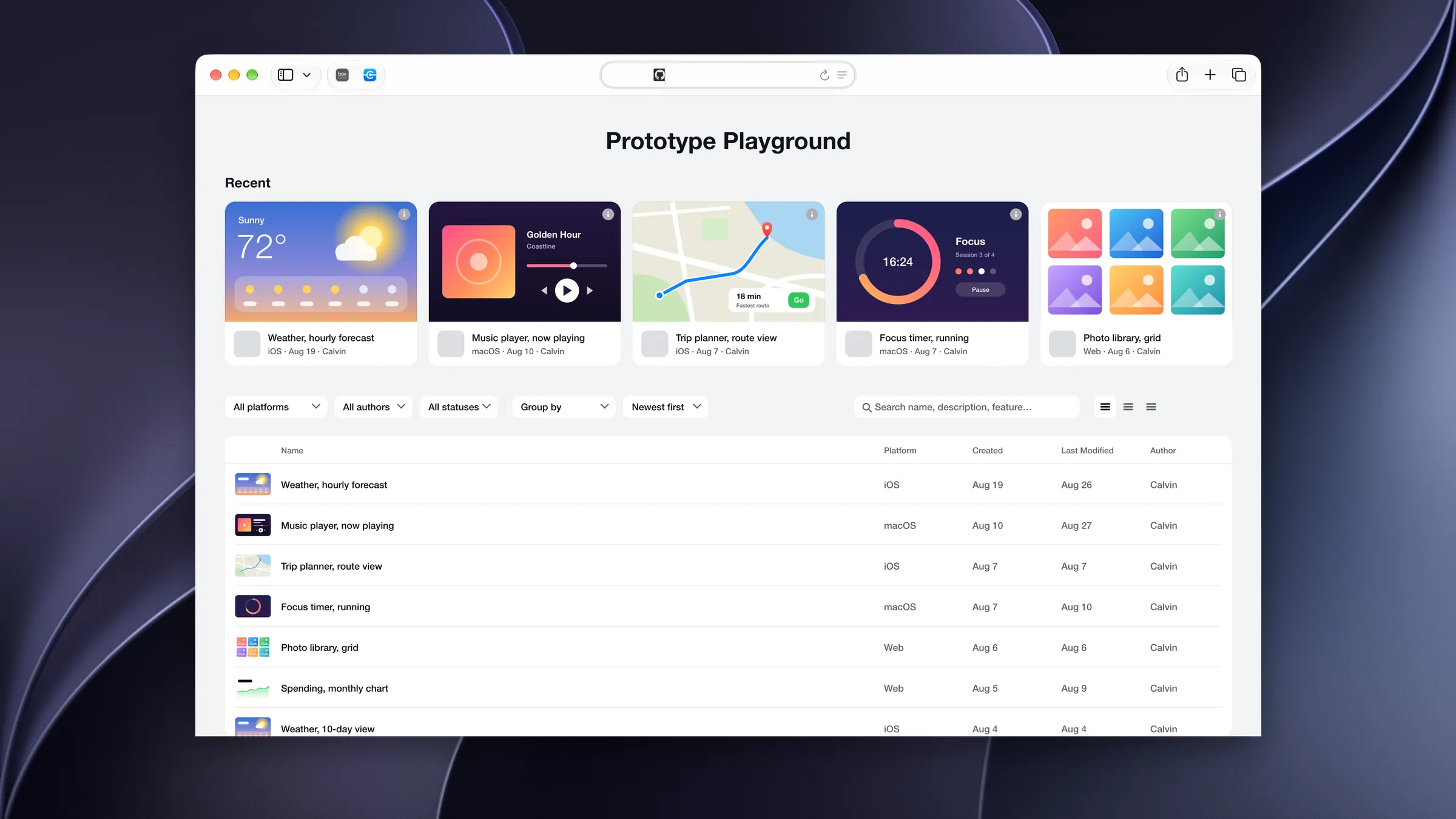Sort by the Name column header
The width and height of the screenshot is (1456, 819).
click(292, 451)
